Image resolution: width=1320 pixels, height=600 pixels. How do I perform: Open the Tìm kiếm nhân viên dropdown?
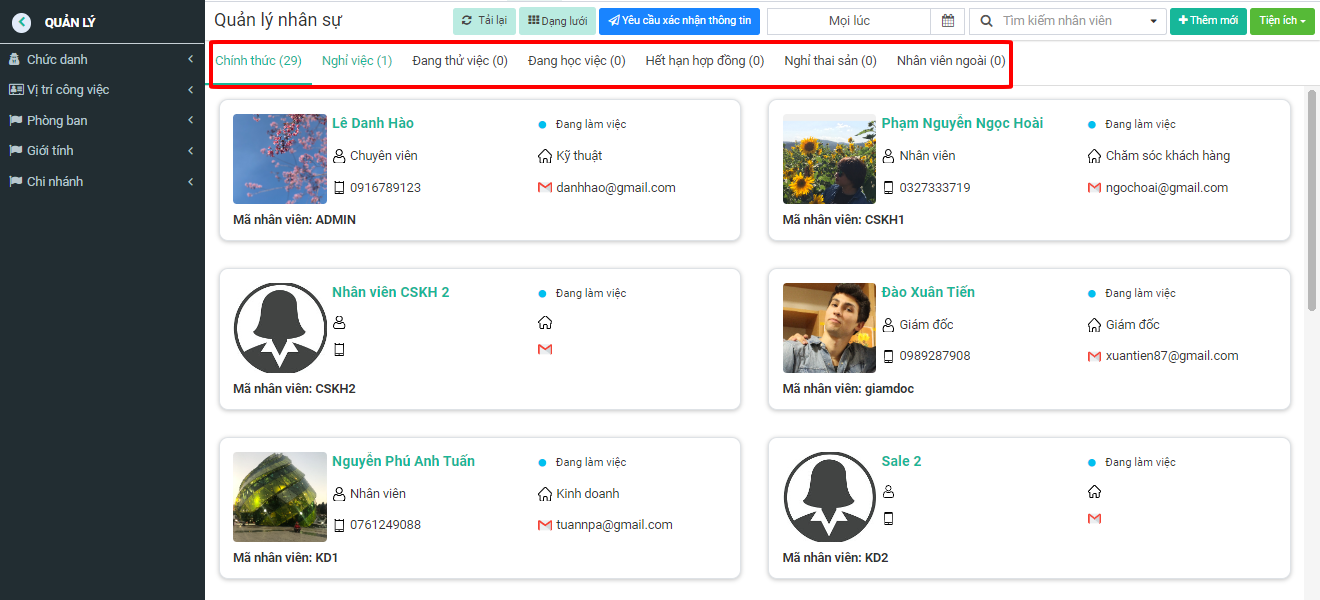point(1067,21)
